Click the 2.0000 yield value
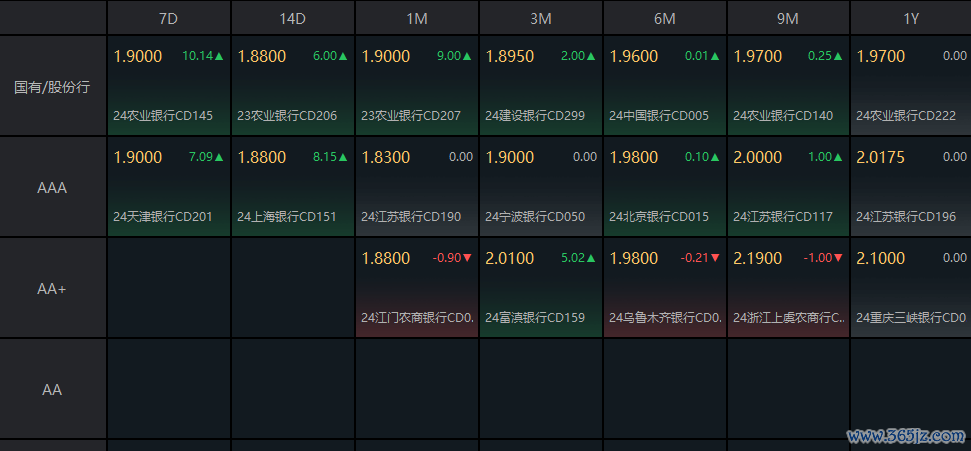The height and width of the screenshot is (451, 971). point(757,157)
